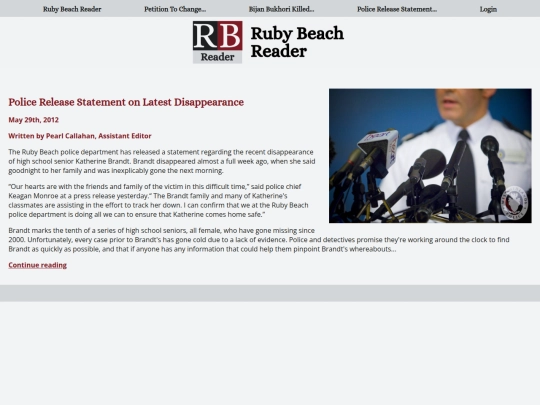Click the Ruby Beach Reader site title
The width and height of the screenshot is (540, 405).
coord(297,42)
